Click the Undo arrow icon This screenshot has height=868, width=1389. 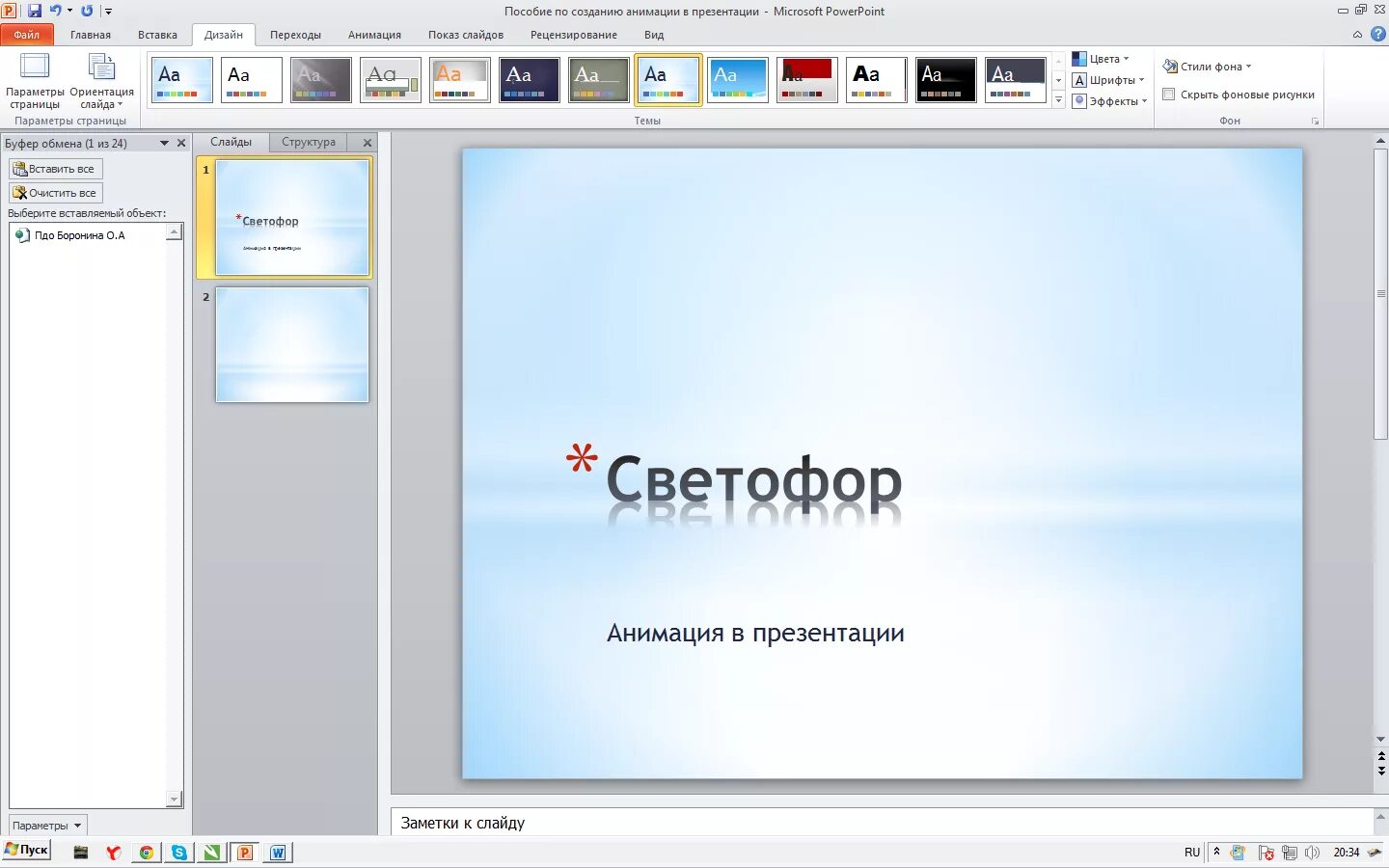[x=56, y=11]
